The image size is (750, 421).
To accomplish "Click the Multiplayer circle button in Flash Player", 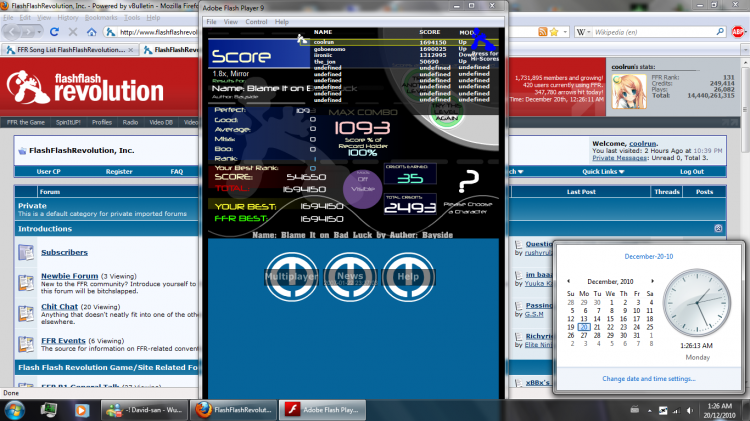I will pyautogui.click(x=291, y=277).
